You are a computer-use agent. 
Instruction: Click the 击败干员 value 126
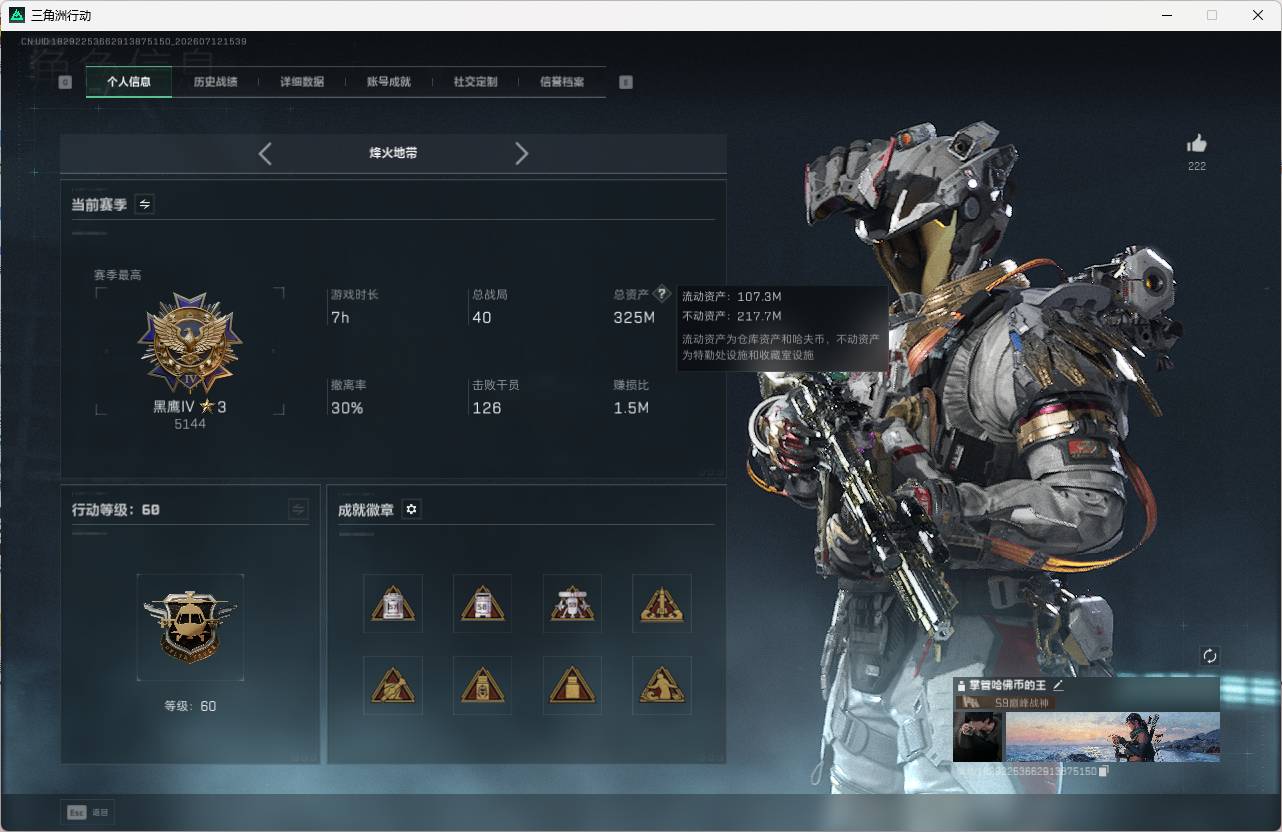(x=487, y=408)
